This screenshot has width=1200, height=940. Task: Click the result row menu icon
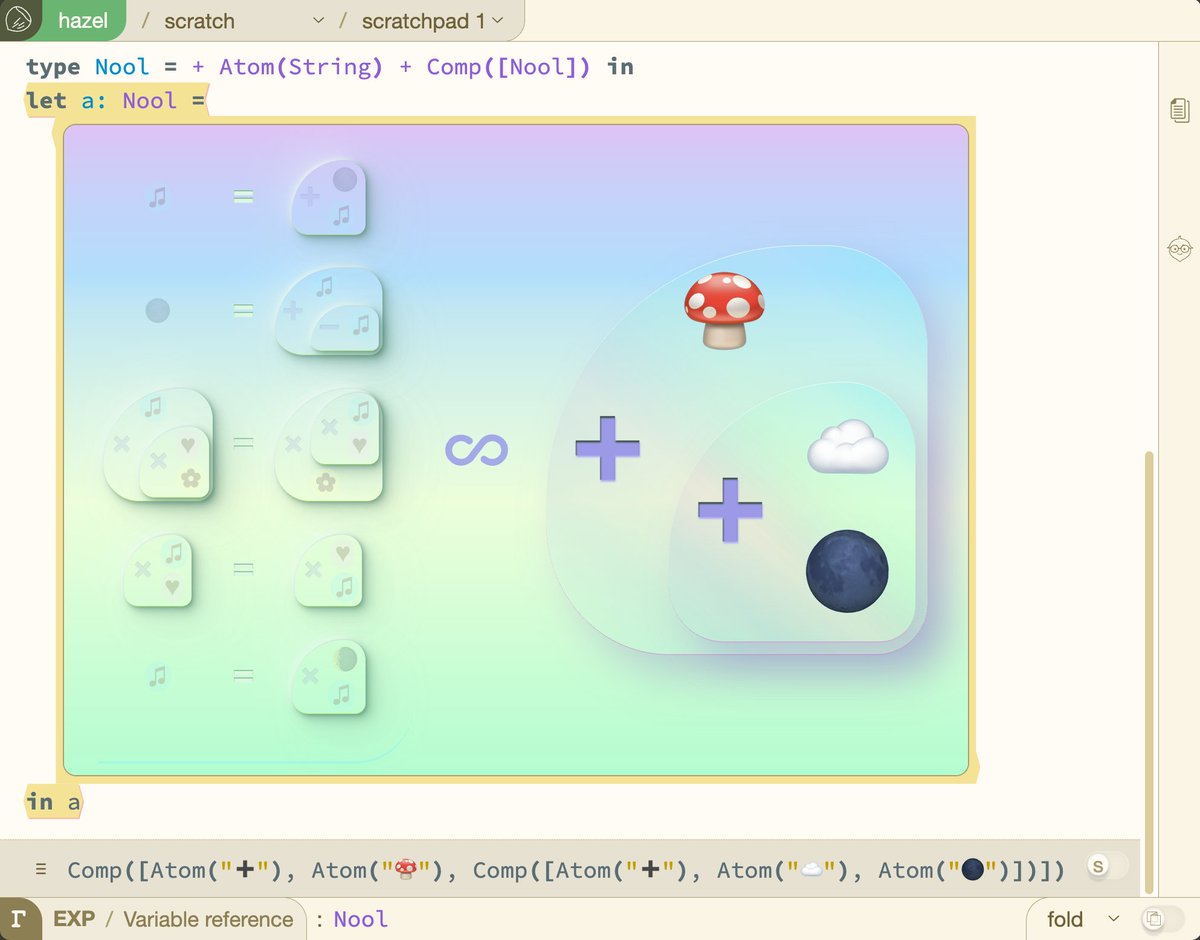tap(41, 869)
